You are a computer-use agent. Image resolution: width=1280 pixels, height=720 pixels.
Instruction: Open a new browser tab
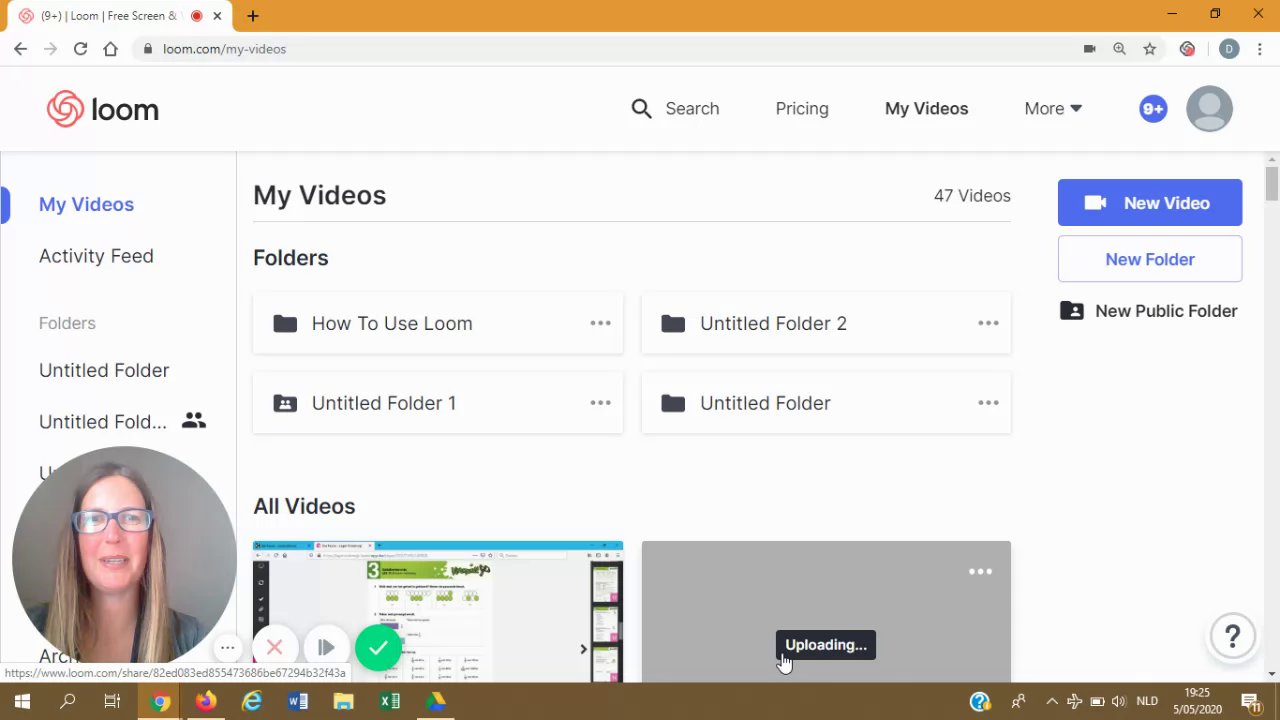click(253, 16)
